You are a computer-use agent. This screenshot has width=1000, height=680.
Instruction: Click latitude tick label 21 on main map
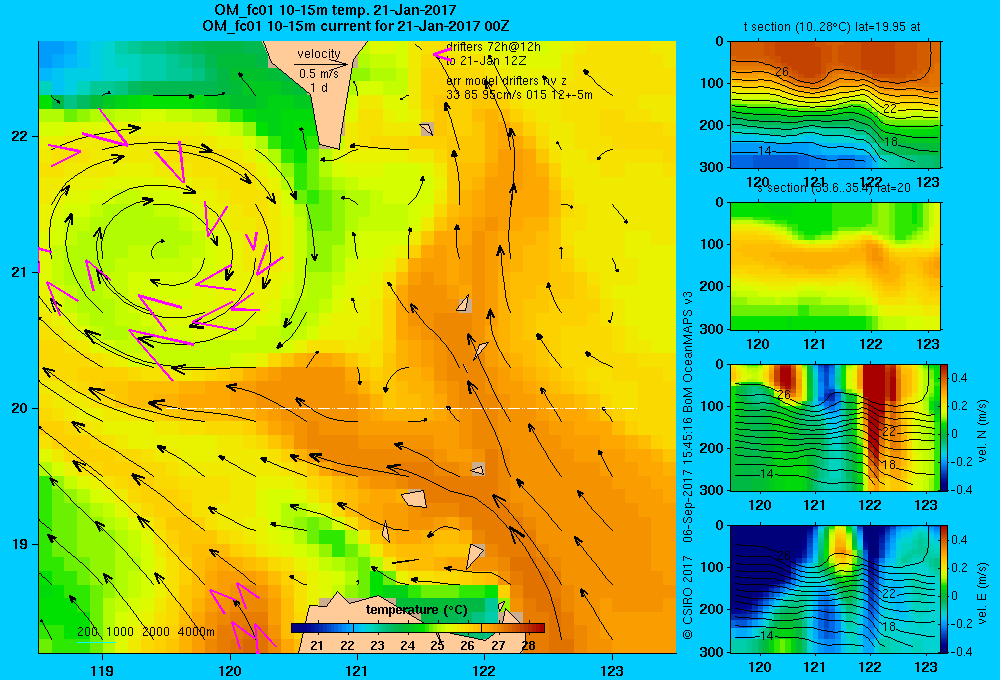[19, 272]
